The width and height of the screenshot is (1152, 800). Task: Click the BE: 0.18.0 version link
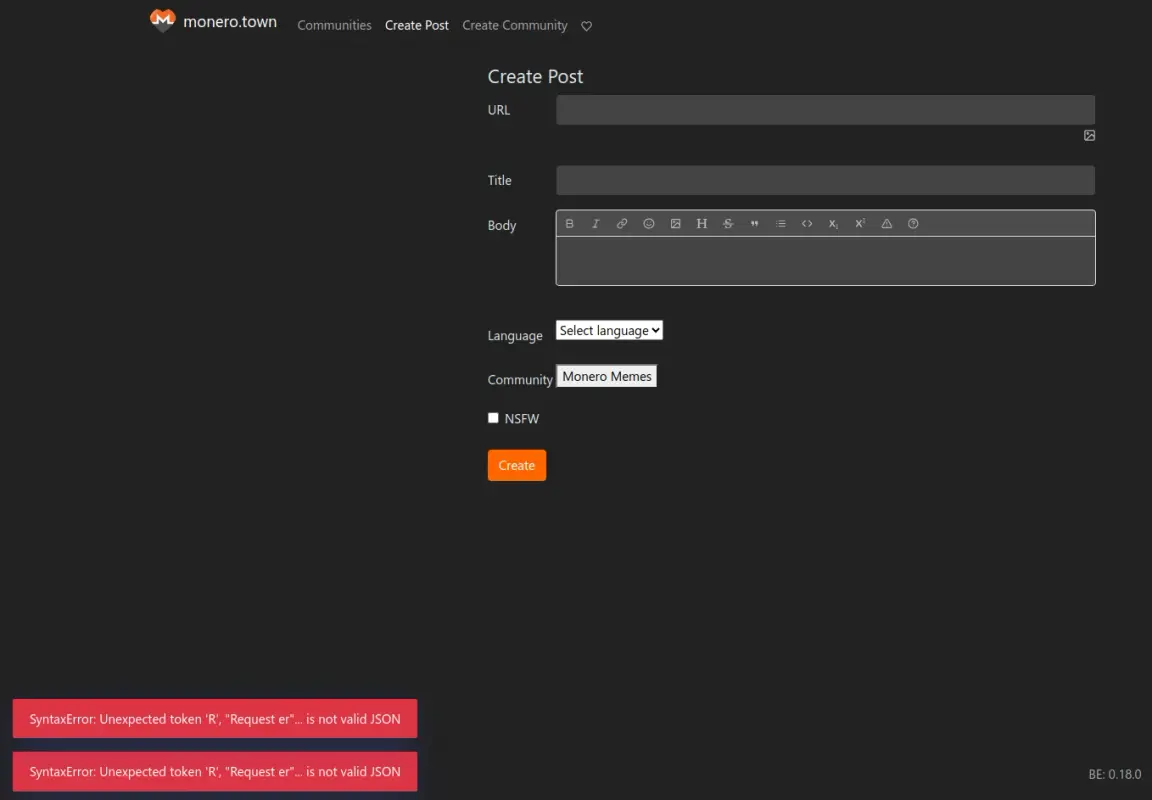(1115, 774)
